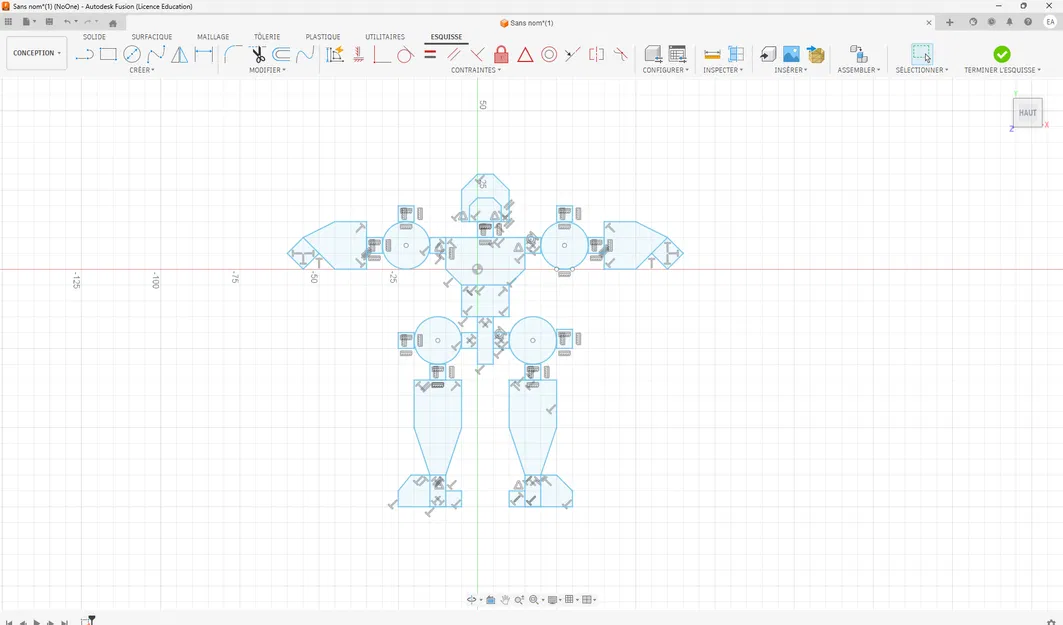Expand the INSÉRER menu

790,70
